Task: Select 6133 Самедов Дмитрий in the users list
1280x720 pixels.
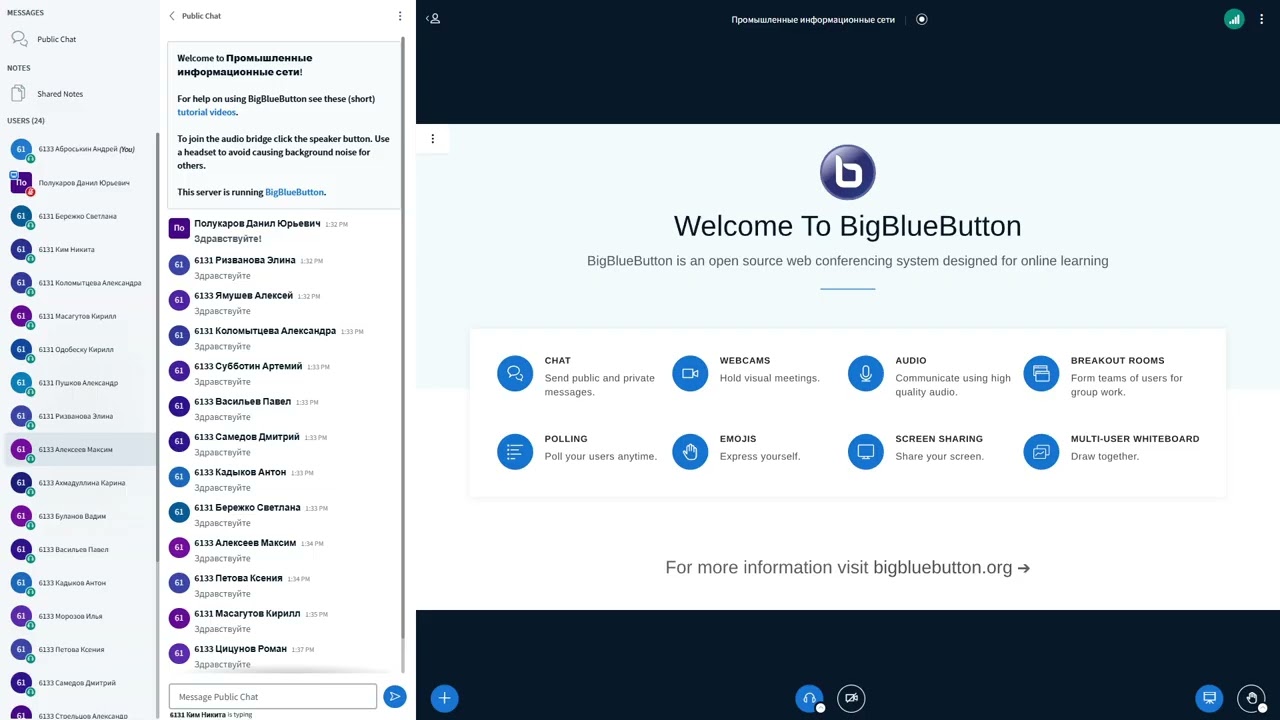Action: (x=80, y=683)
